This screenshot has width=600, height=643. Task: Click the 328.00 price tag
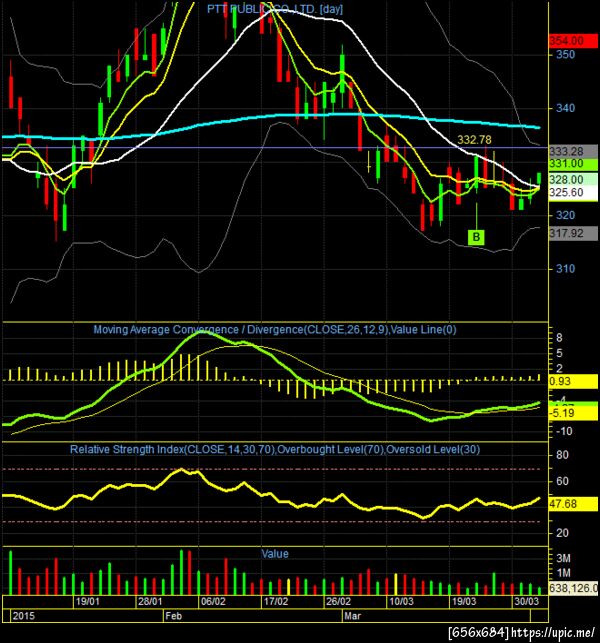[573, 180]
